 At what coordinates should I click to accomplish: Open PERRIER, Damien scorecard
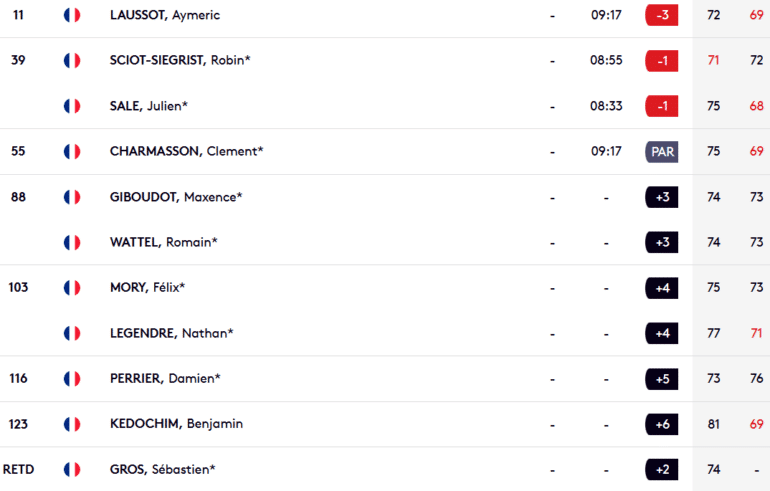165,379
